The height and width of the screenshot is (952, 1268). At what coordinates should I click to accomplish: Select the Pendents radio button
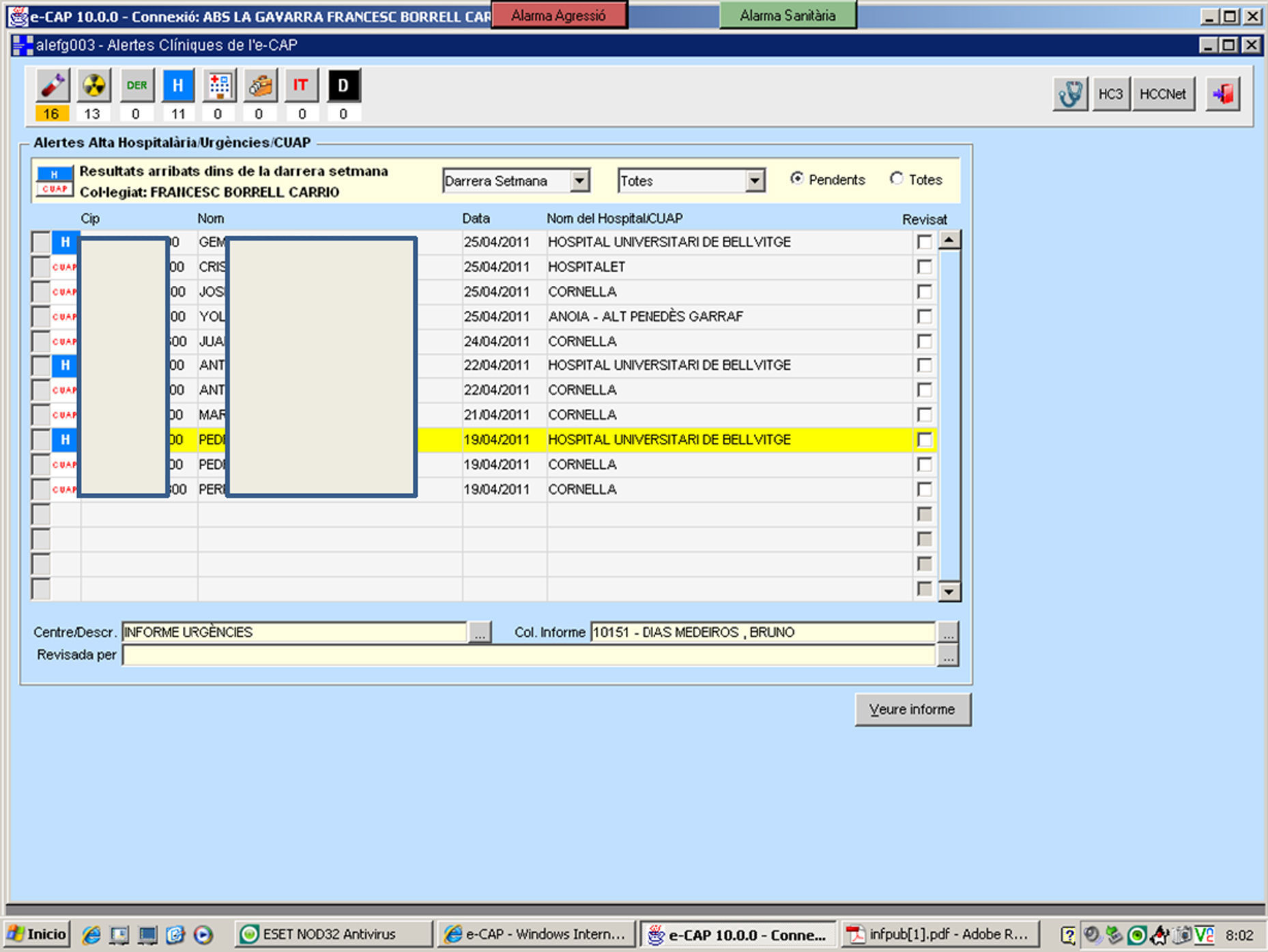pos(796,179)
